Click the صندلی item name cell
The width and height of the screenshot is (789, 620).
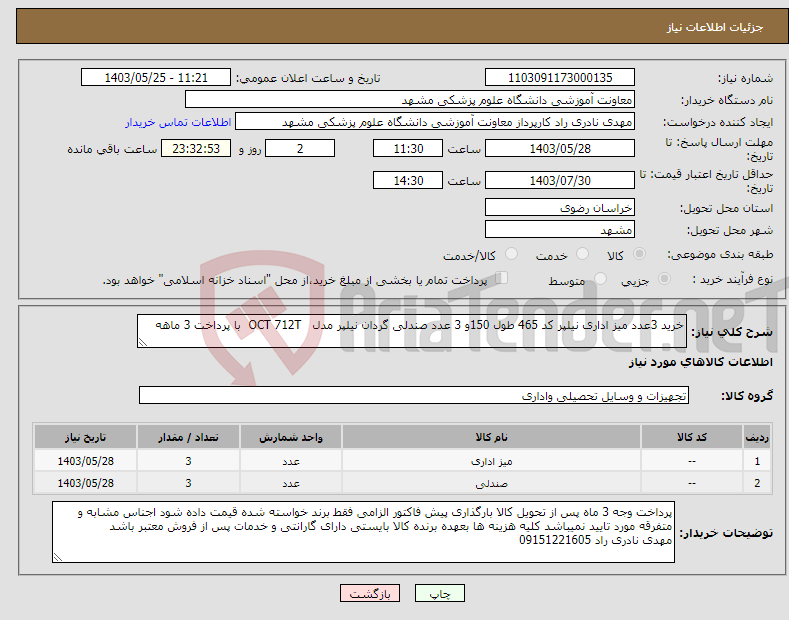point(491,483)
